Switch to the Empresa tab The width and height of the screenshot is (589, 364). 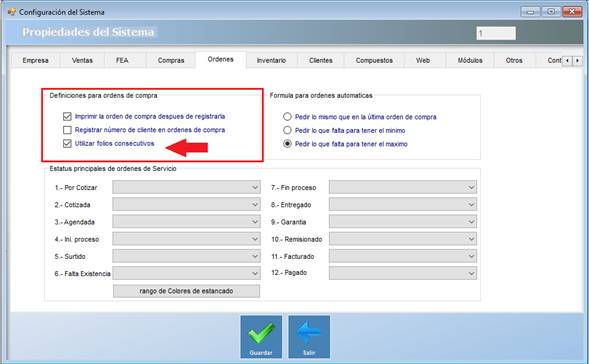pos(35,60)
